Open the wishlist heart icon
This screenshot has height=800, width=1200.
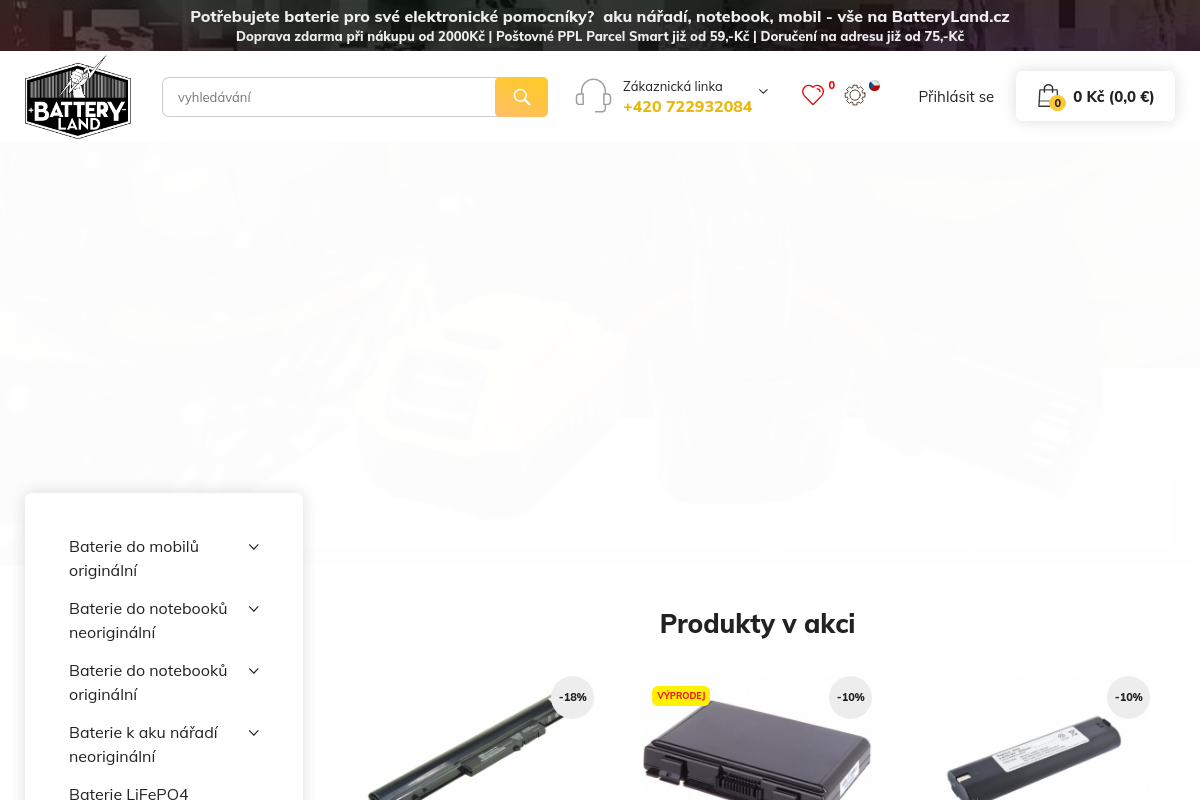click(x=813, y=95)
